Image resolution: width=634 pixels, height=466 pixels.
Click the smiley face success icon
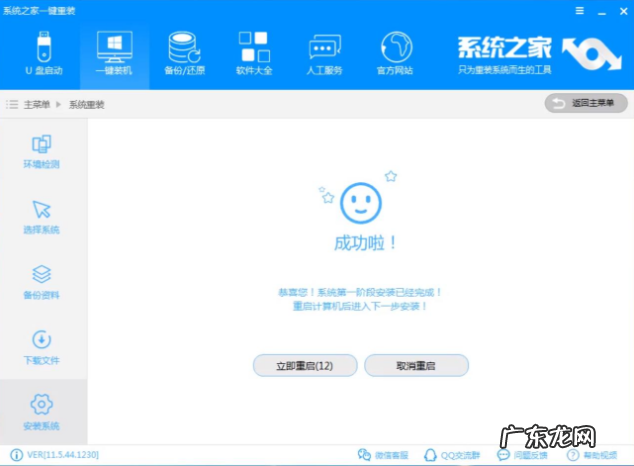[361, 203]
